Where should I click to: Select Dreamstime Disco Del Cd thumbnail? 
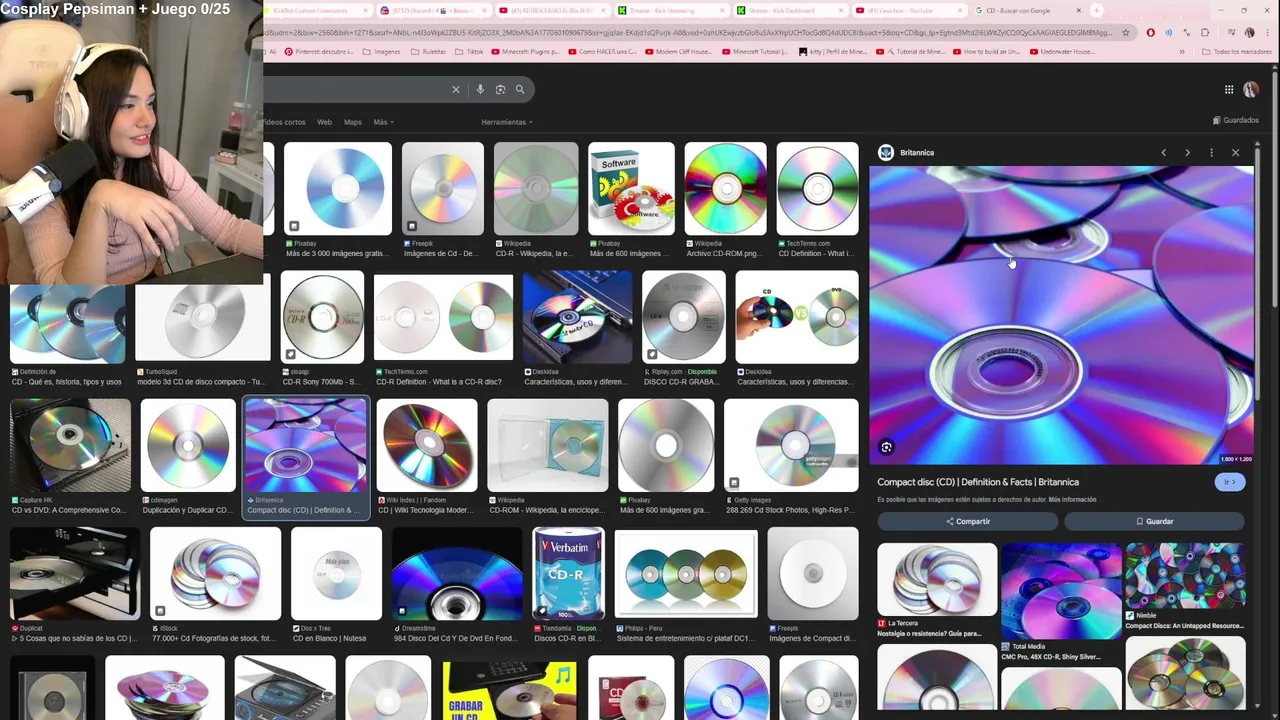[x=457, y=574]
